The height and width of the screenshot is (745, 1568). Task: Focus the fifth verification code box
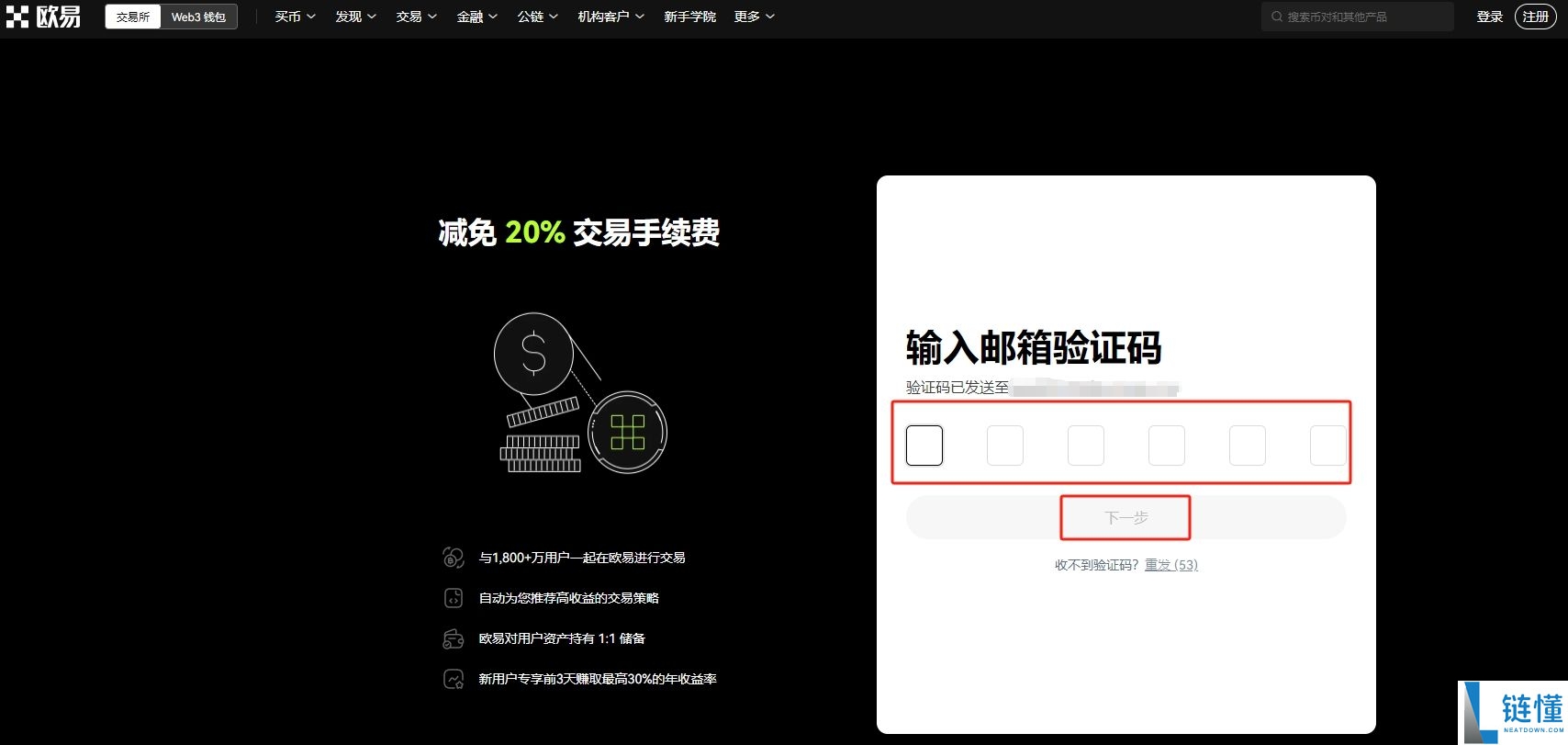pos(1248,446)
